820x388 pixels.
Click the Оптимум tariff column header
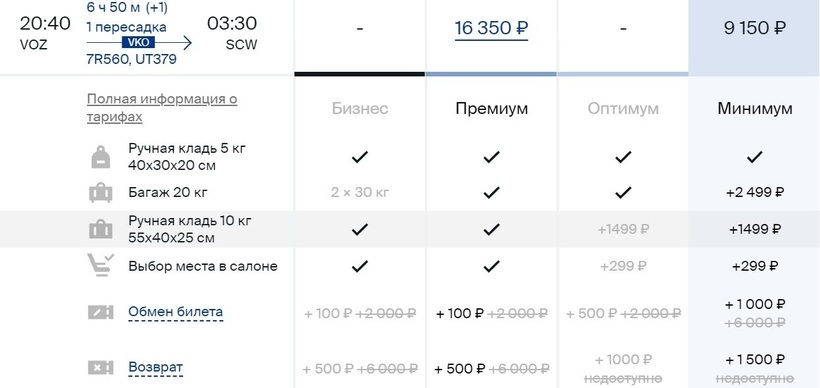(623, 109)
